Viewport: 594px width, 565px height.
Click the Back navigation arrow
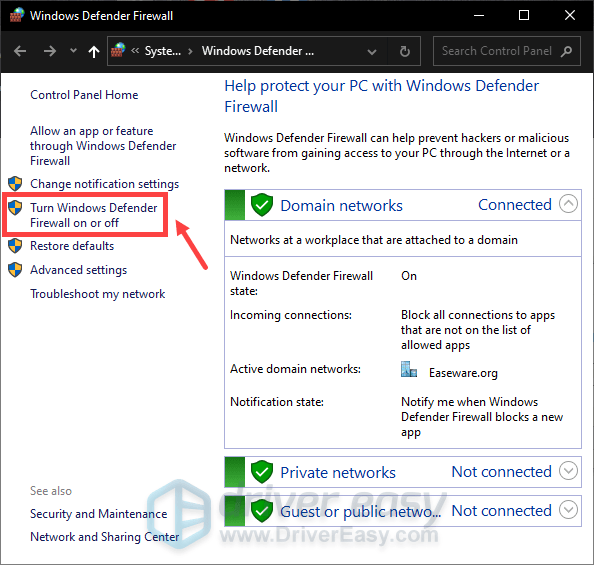pyautogui.click(x=20, y=51)
